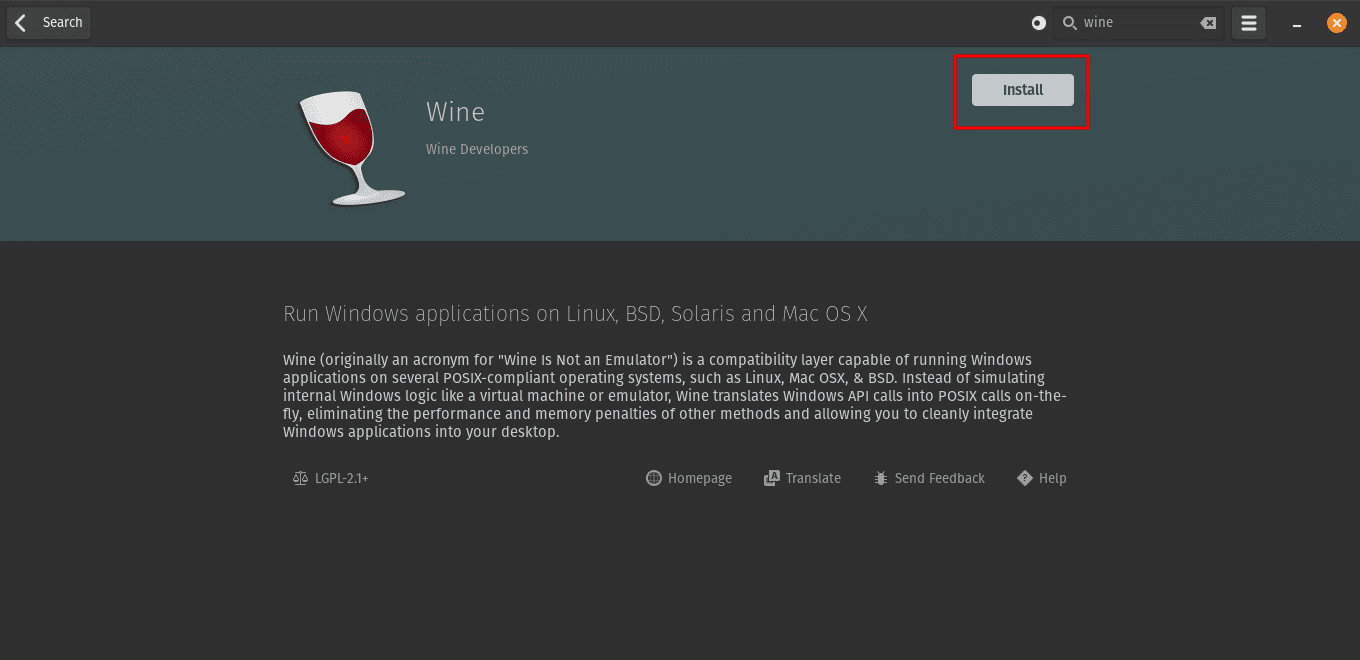
Task: Open Help using the question mark icon
Action: [1024, 478]
